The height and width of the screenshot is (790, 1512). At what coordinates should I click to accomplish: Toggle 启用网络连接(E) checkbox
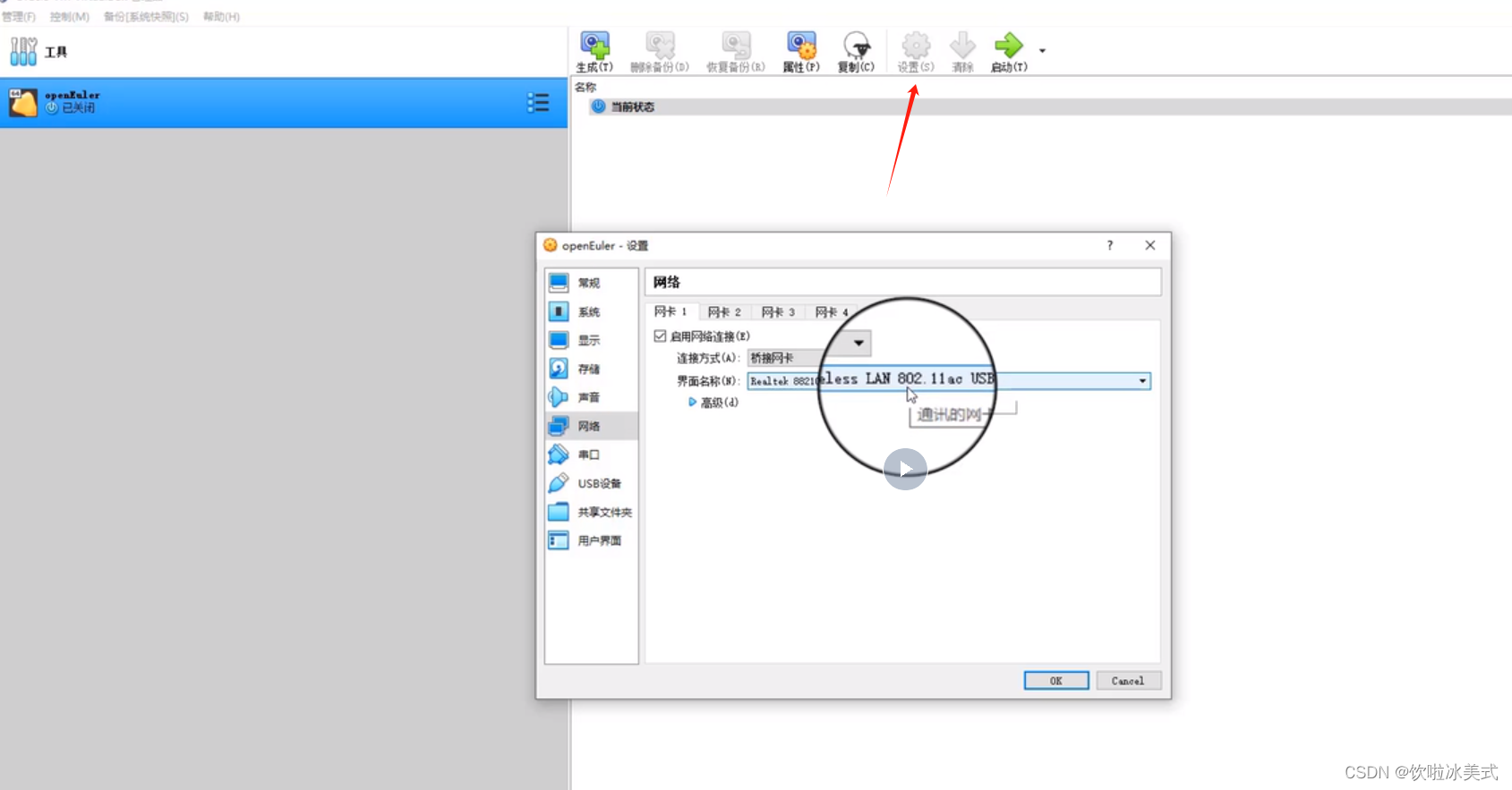point(660,336)
